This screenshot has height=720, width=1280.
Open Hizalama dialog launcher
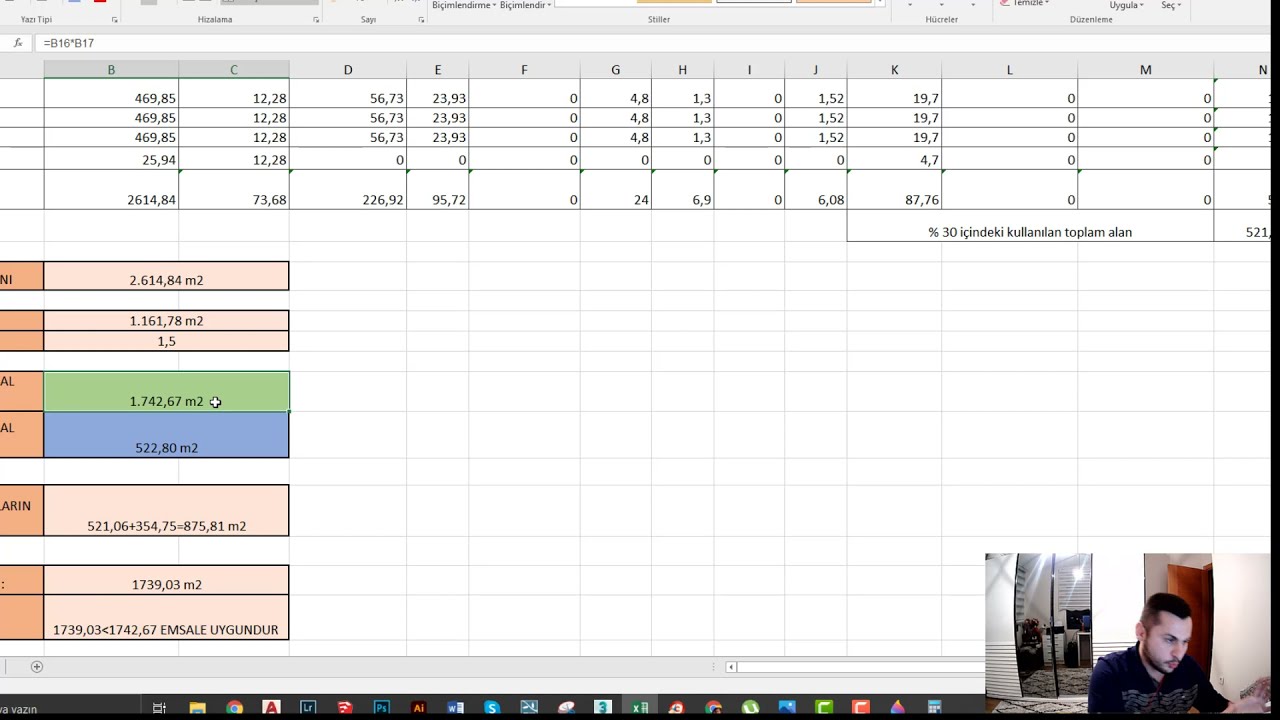[316, 20]
